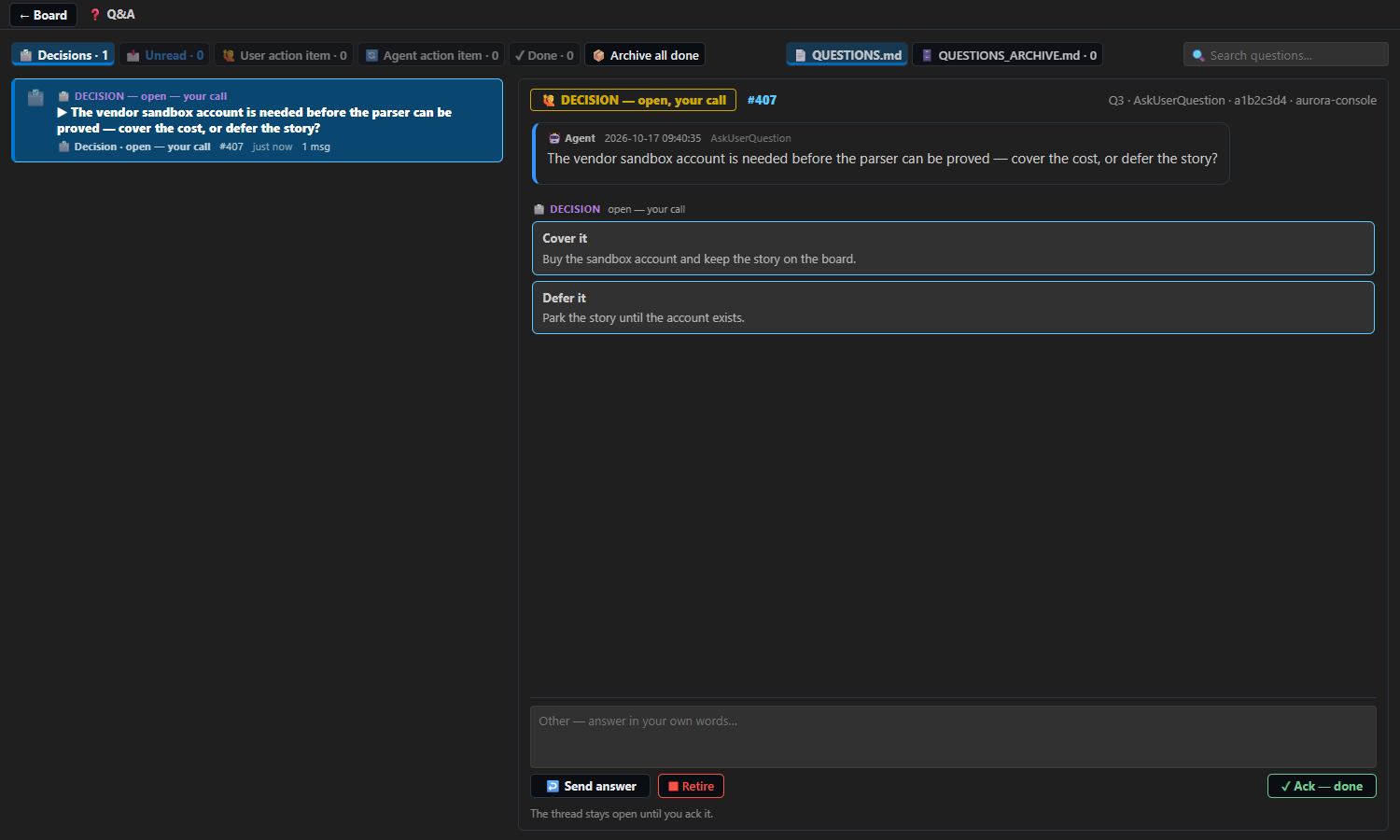The image size is (1400, 840).
Task: Click the red Retire stop icon
Action: pyautogui.click(x=673, y=786)
